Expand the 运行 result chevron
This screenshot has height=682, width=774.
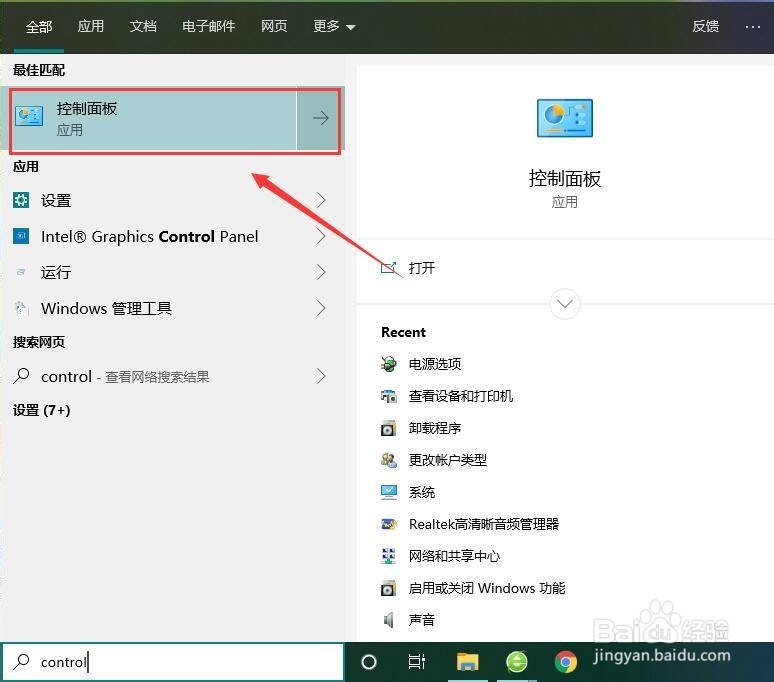[321, 272]
